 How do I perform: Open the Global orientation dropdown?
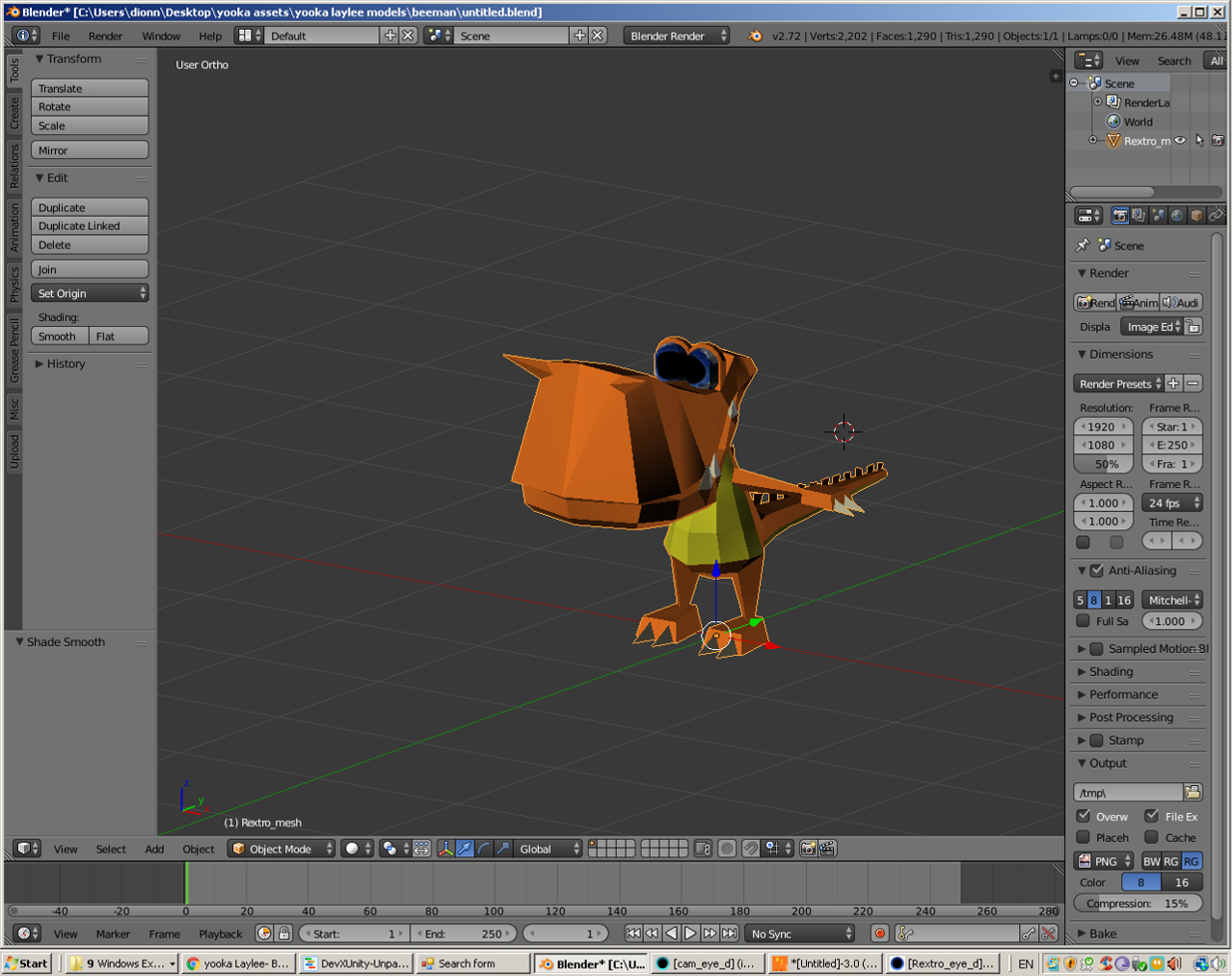549,849
